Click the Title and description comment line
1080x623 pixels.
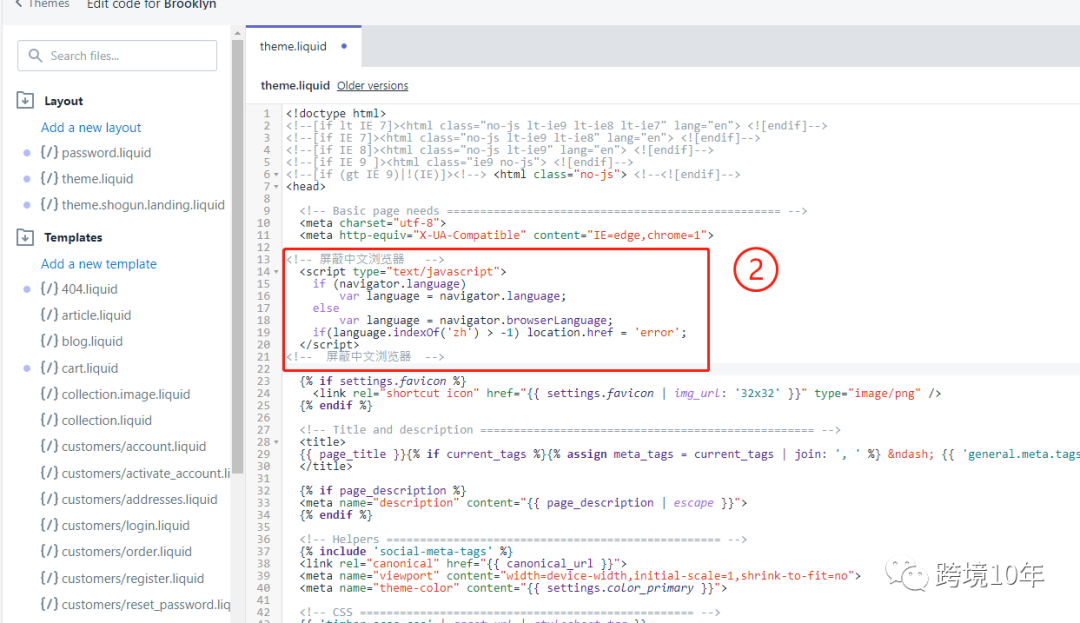[x=570, y=430]
